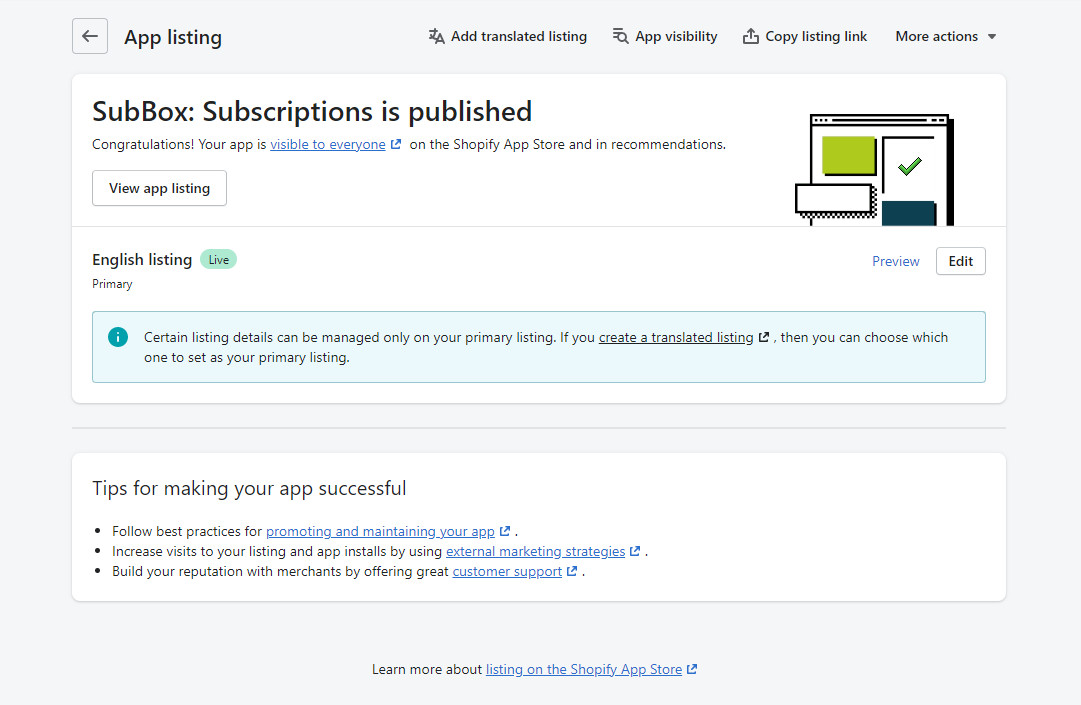This screenshot has height=705, width=1081.
Task: Edit the English listing
Action: (960, 261)
